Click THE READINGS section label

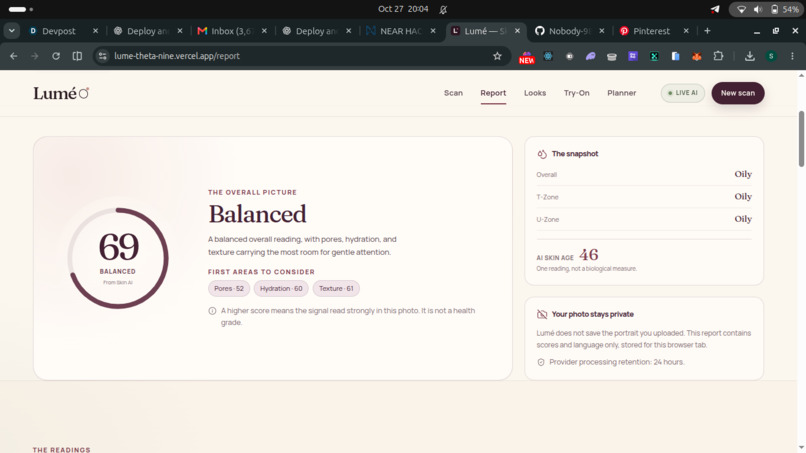(x=62, y=450)
